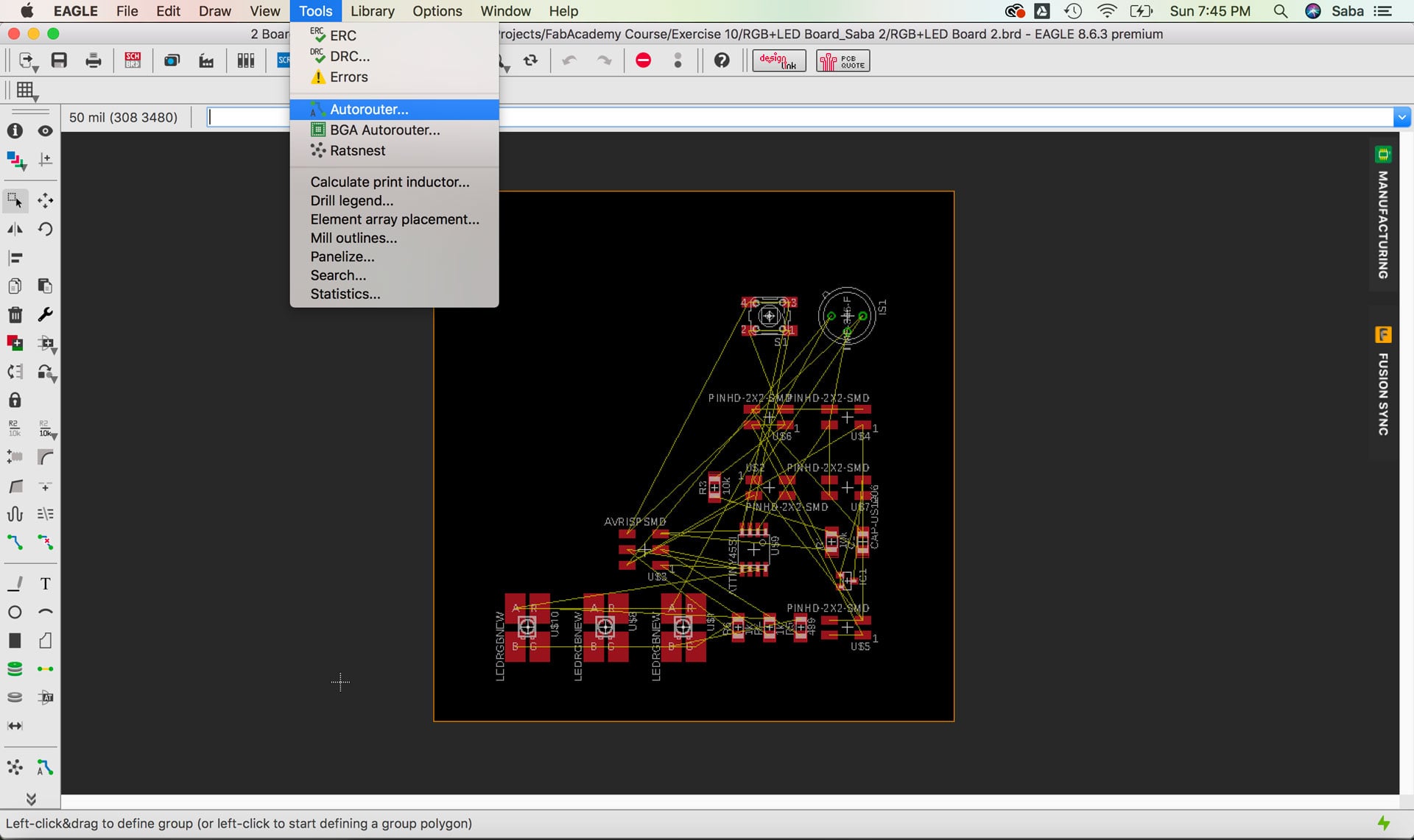The width and height of the screenshot is (1414, 840).
Task: Select the Polygon tool
Action: (x=45, y=640)
